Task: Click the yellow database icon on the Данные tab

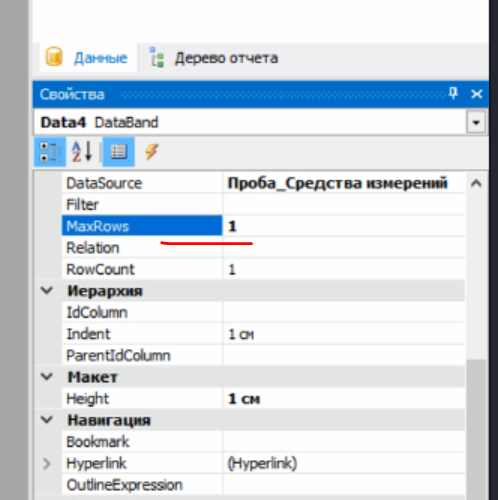Action: [54, 57]
